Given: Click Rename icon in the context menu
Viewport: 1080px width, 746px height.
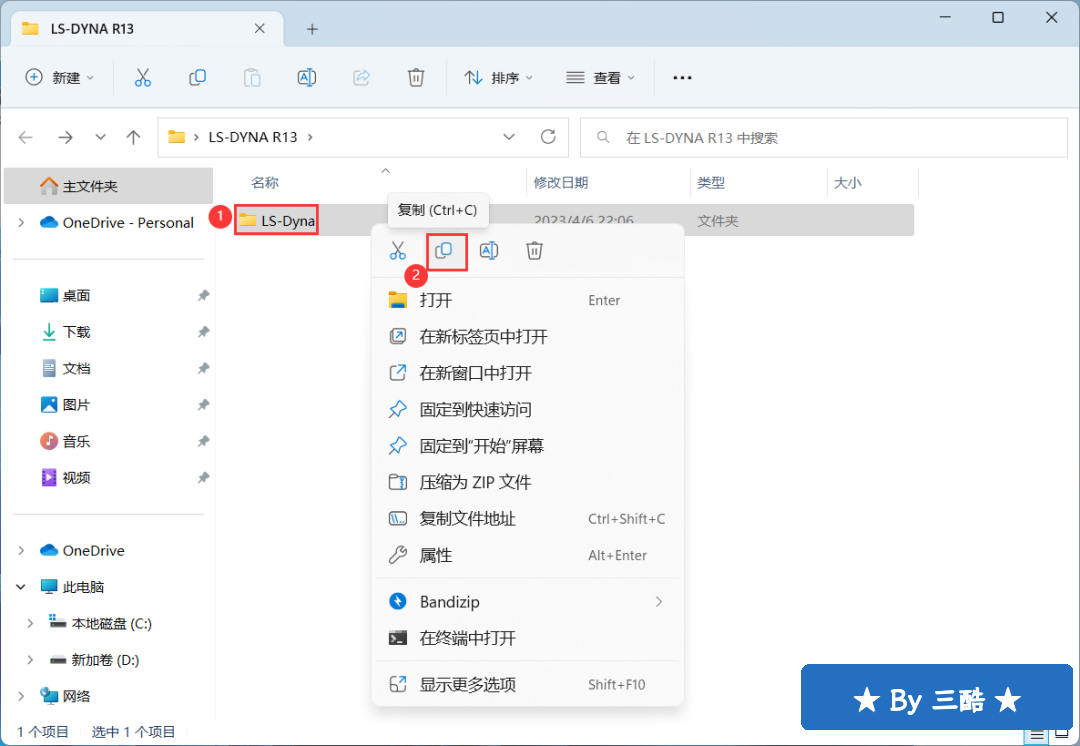Looking at the screenshot, I should pos(489,251).
